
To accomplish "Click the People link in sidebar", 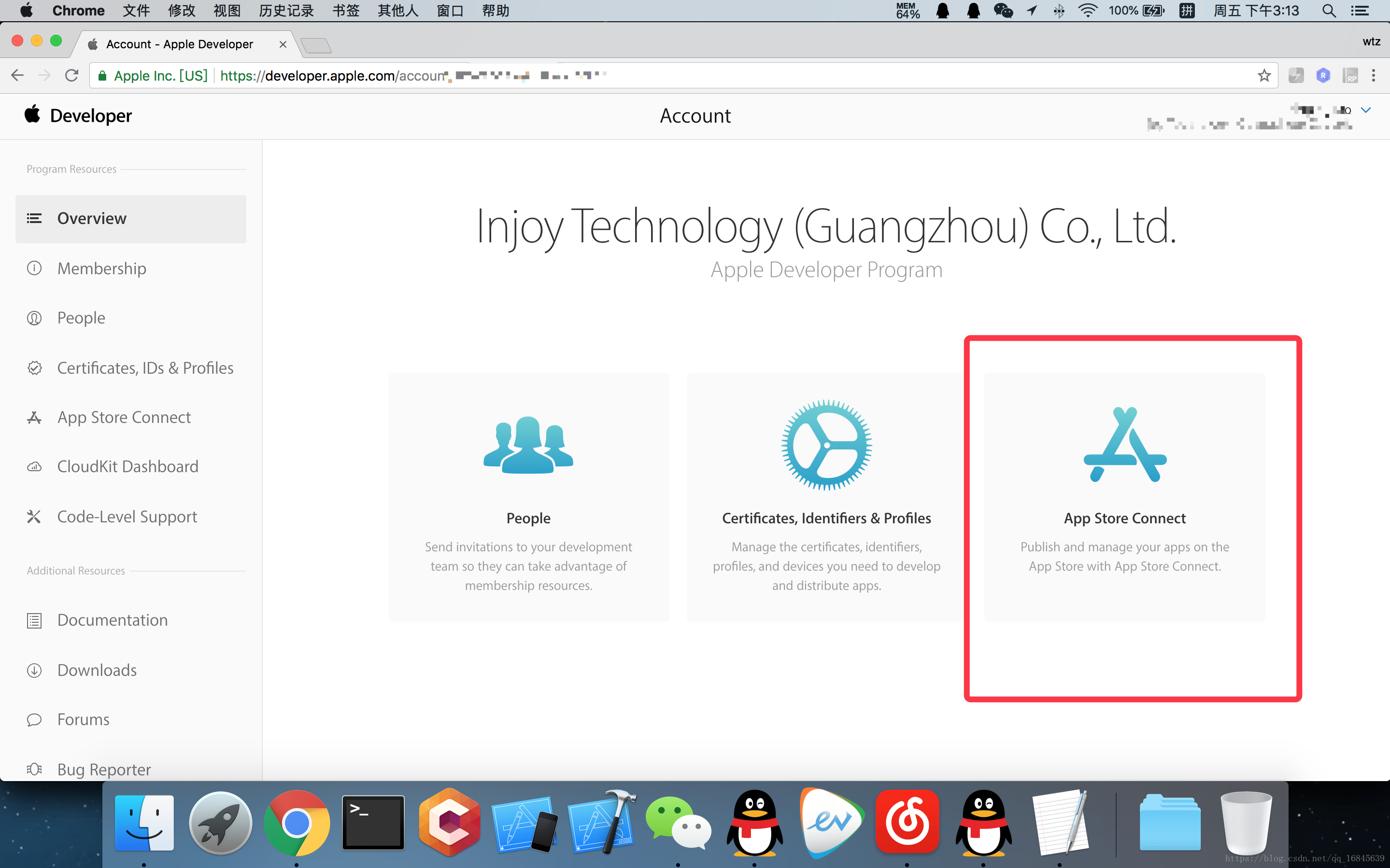I will 81,317.
